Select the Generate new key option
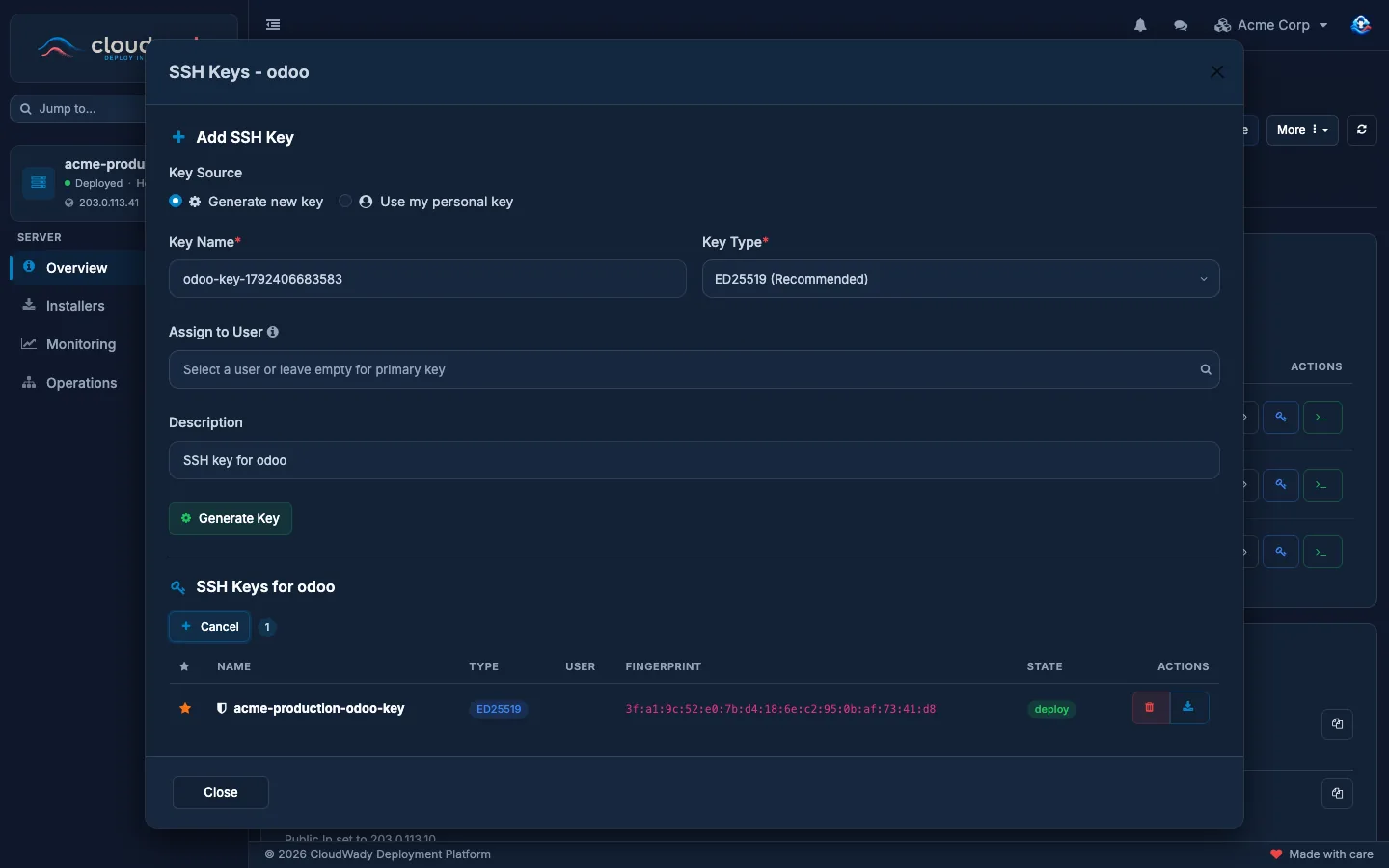 pyautogui.click(x=176, y=202)
